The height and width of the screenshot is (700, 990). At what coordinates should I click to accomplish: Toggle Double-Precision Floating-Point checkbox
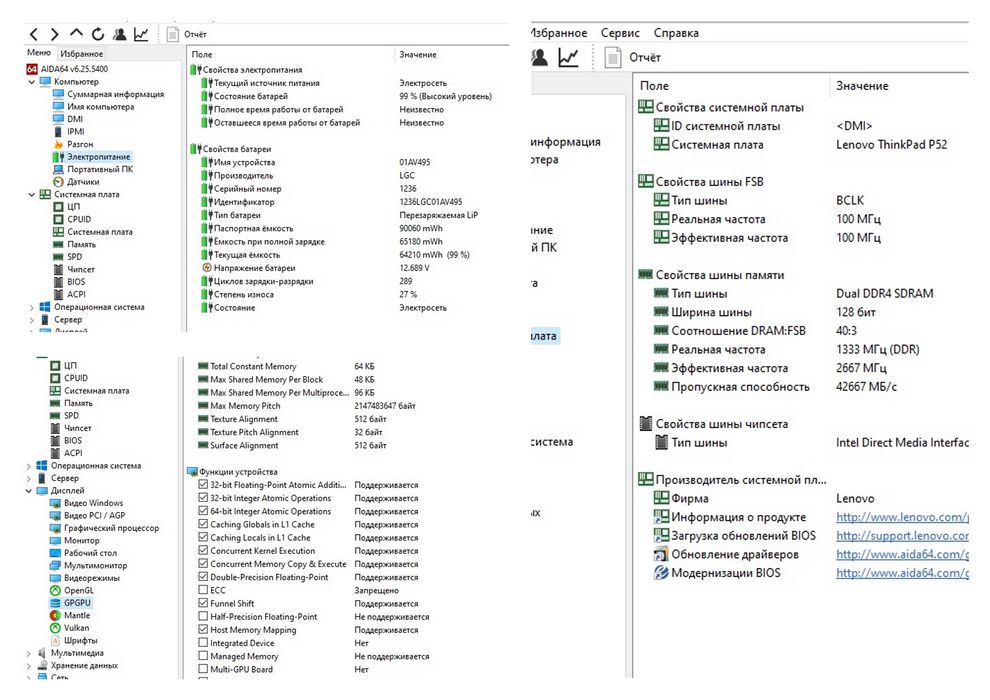point(203,577)
